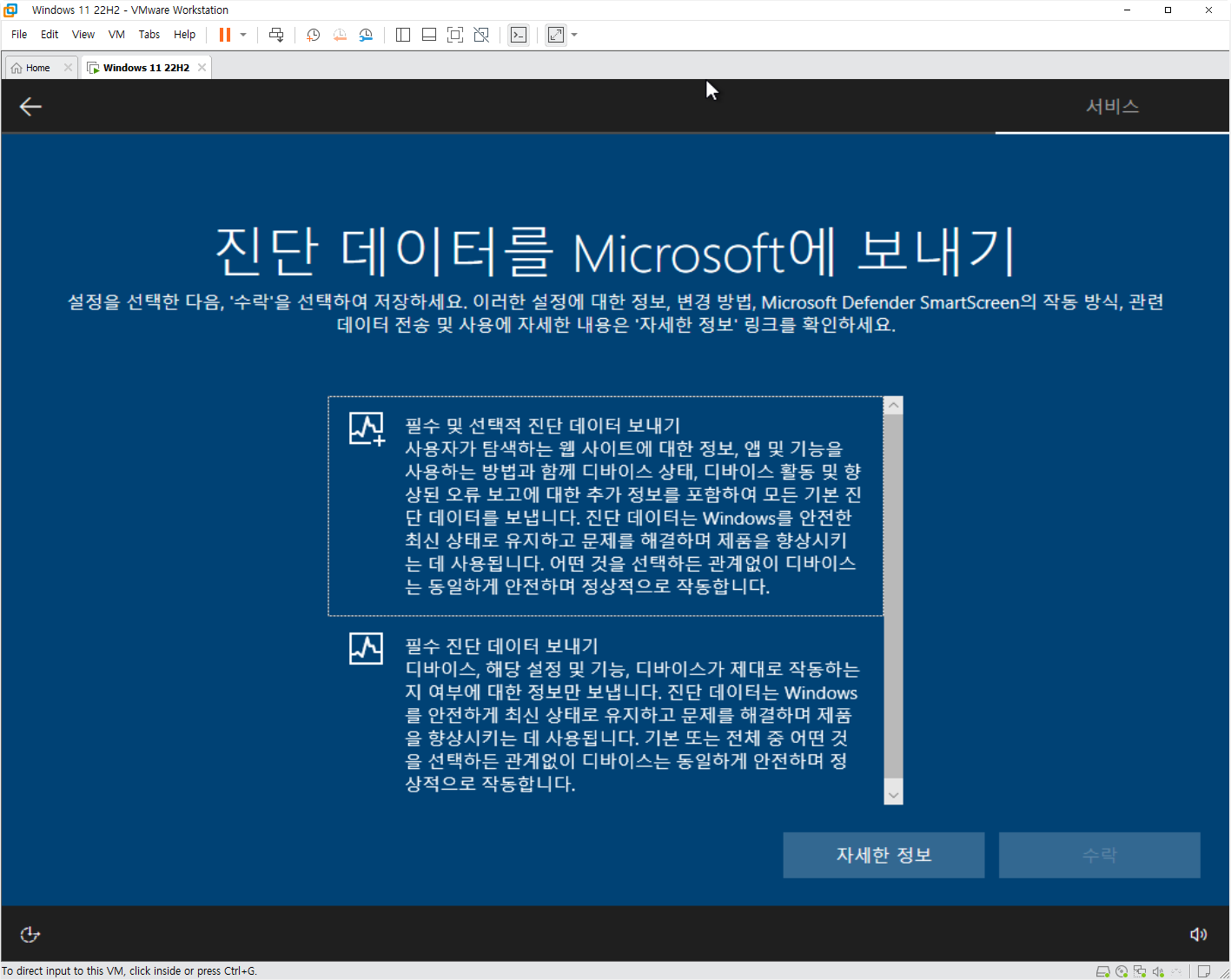The height and width of the screenshot is (980, 1231).
Task: Close the Home tab
Action: coord(68,68)
